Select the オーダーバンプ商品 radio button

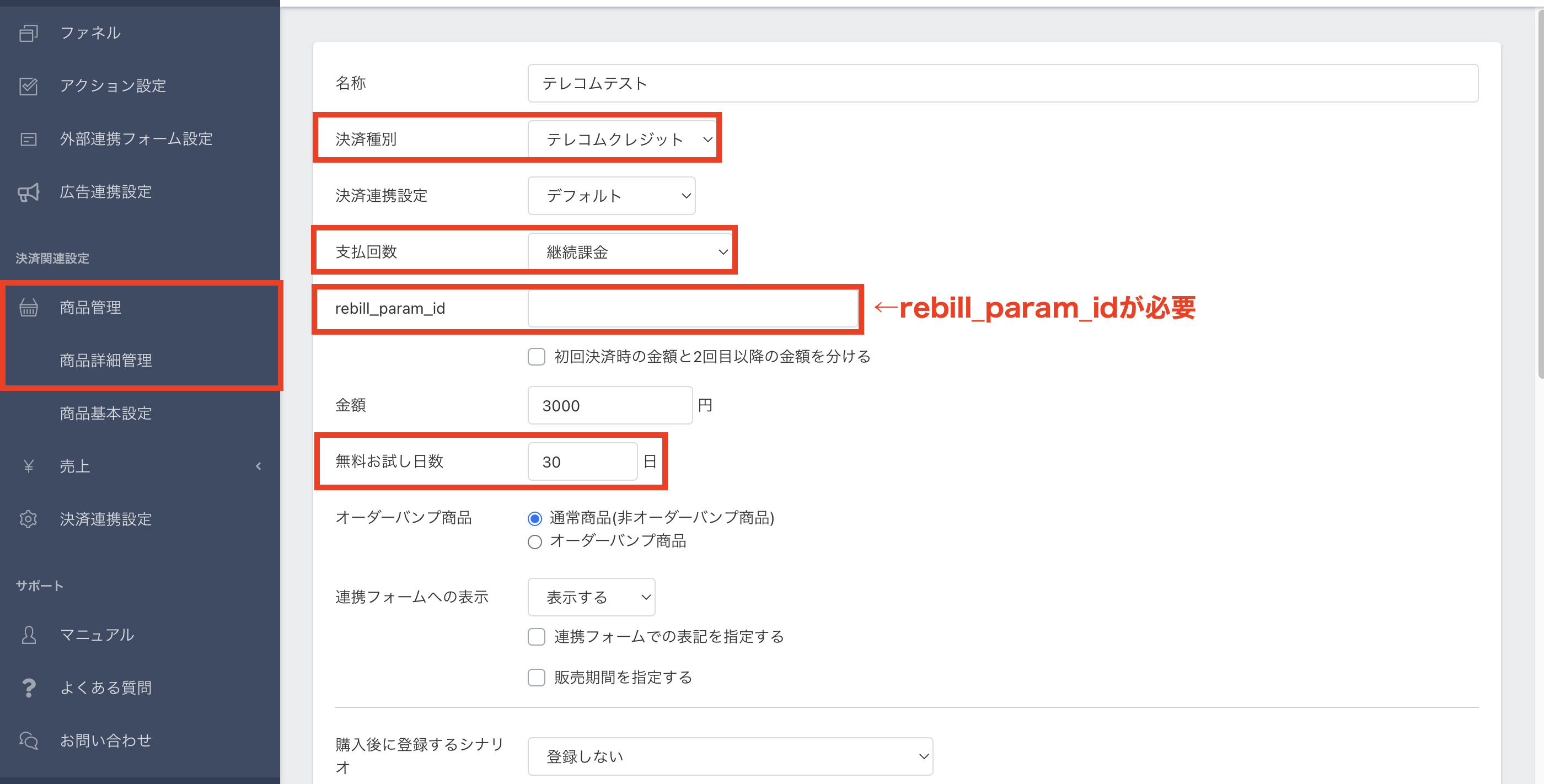click(x=535, y=542)
